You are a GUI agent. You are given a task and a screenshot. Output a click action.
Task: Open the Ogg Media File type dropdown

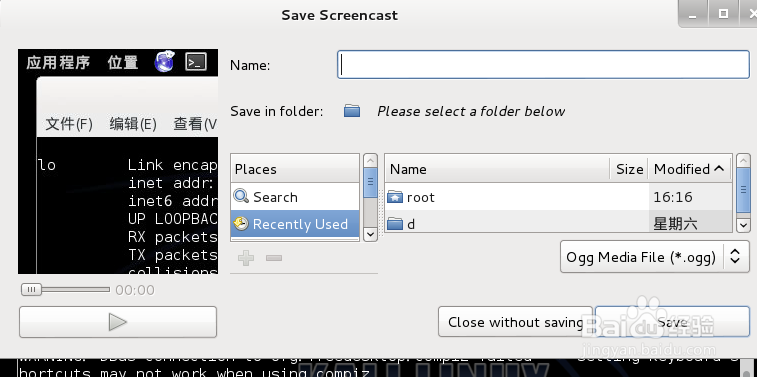pyautogui.click(x=655, y=257)
